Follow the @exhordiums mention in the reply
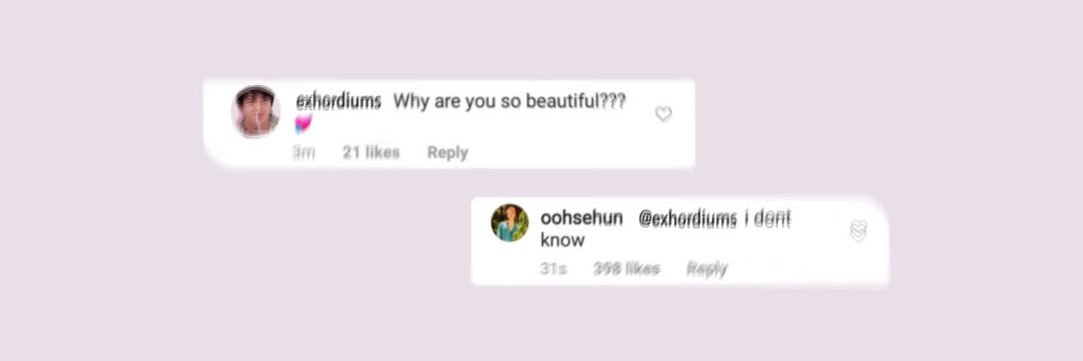 tap(687, 219)
